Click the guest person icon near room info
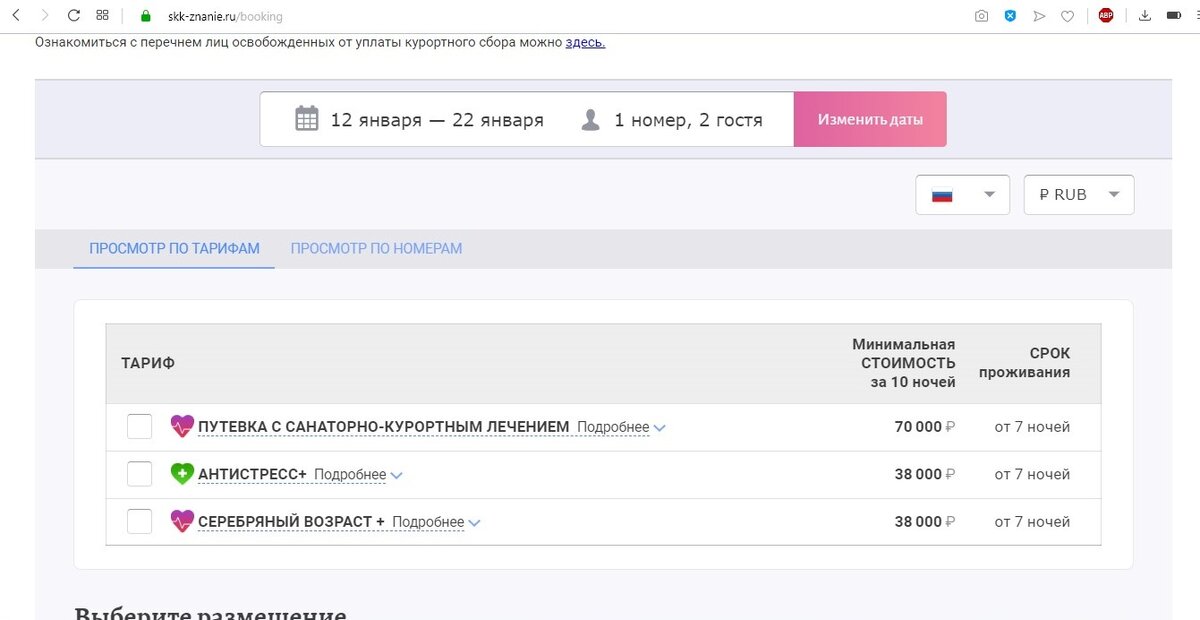1200x620 pixels. tap(589, 119)
